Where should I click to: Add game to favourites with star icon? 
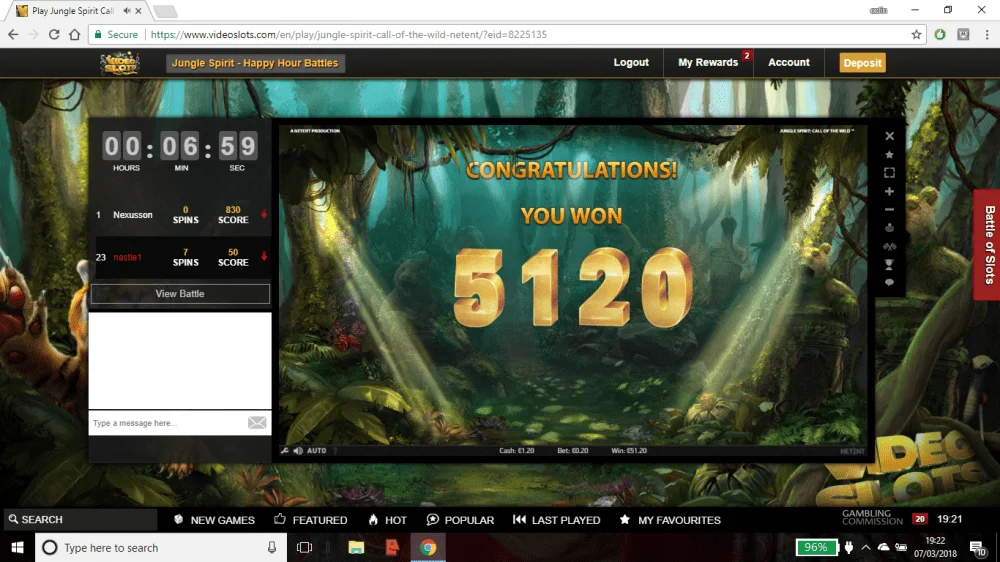889,154
